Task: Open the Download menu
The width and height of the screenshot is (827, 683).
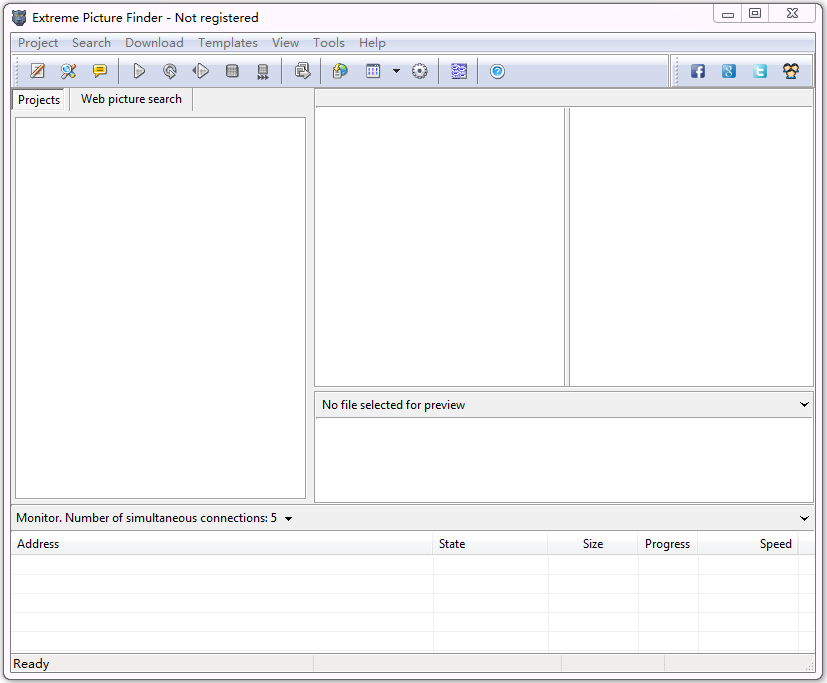Action: (x=154, y=43)
